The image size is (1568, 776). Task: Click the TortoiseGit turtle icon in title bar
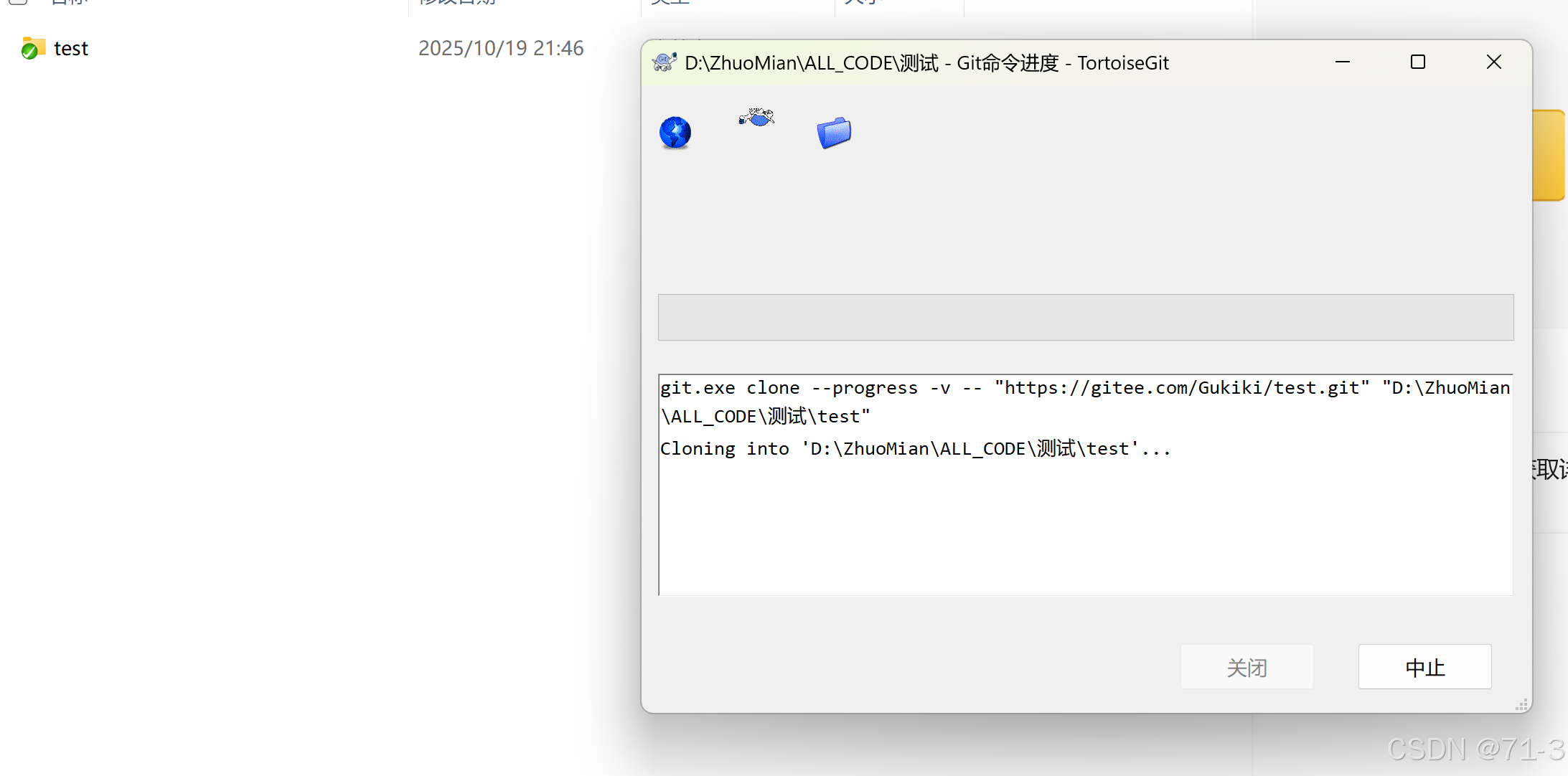pos(665,62)
